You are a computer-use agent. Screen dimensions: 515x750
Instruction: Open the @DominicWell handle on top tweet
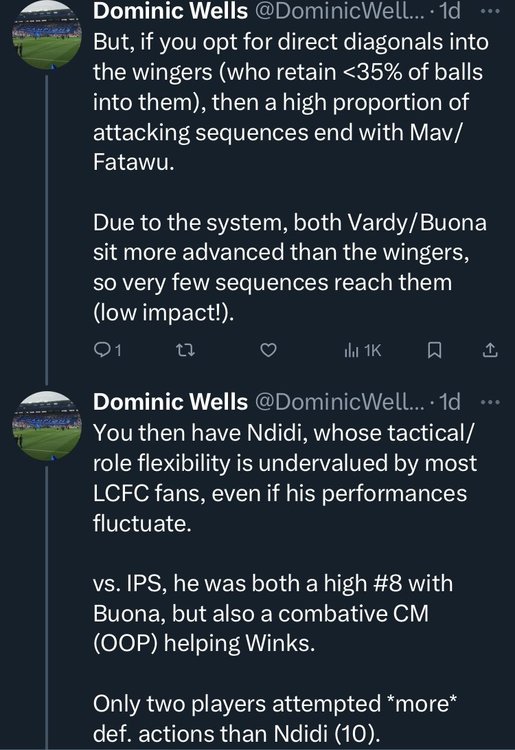click(x=339, y=11)
